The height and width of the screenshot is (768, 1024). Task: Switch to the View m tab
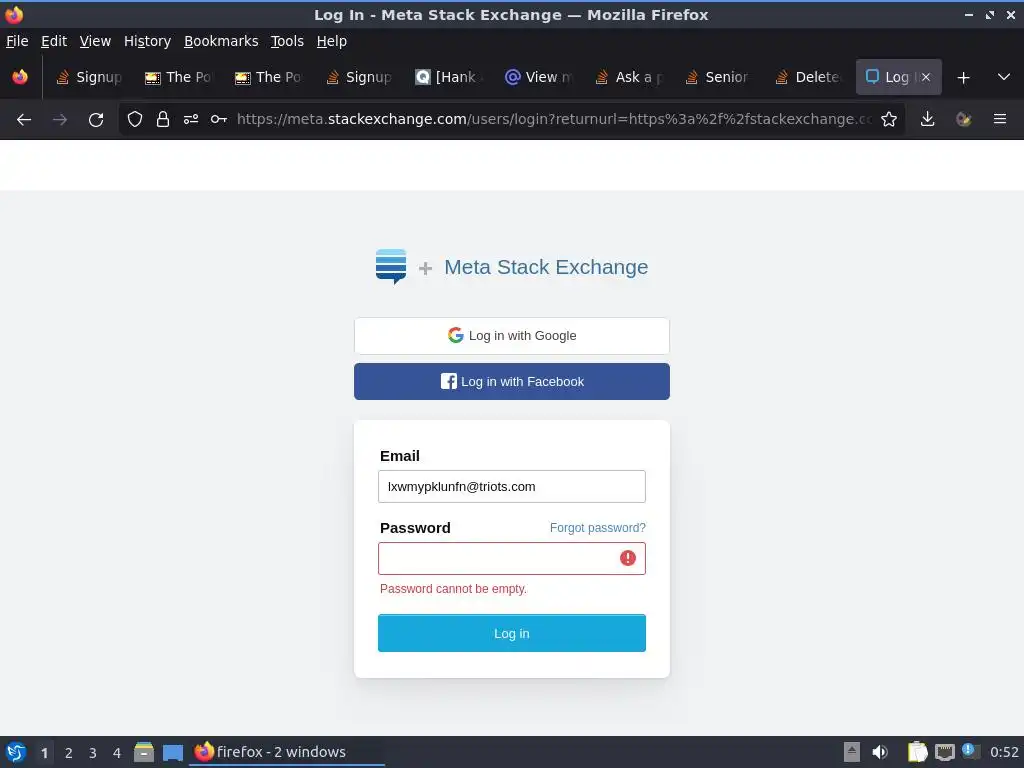[x=539, y=77]
